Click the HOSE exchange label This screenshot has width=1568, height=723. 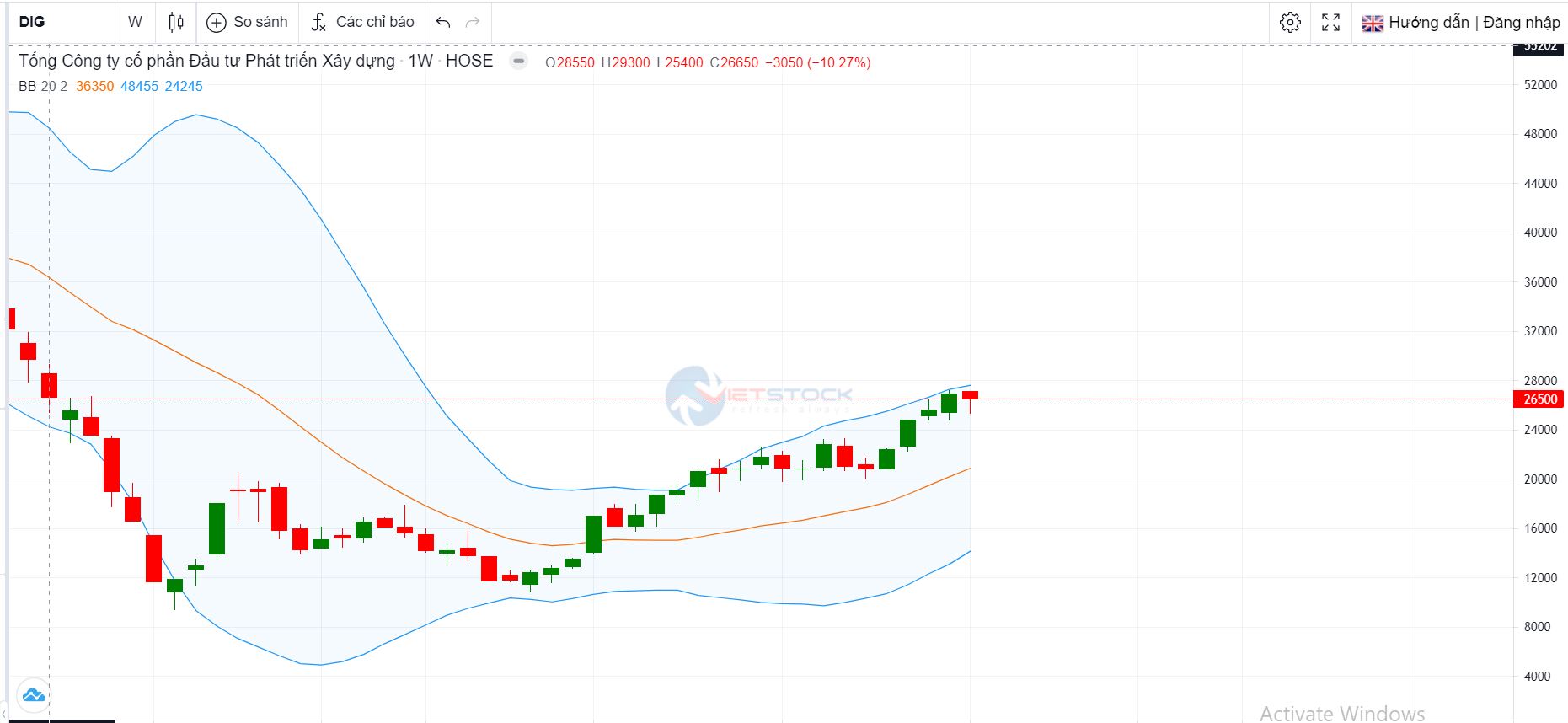click(x=469, y=61)
